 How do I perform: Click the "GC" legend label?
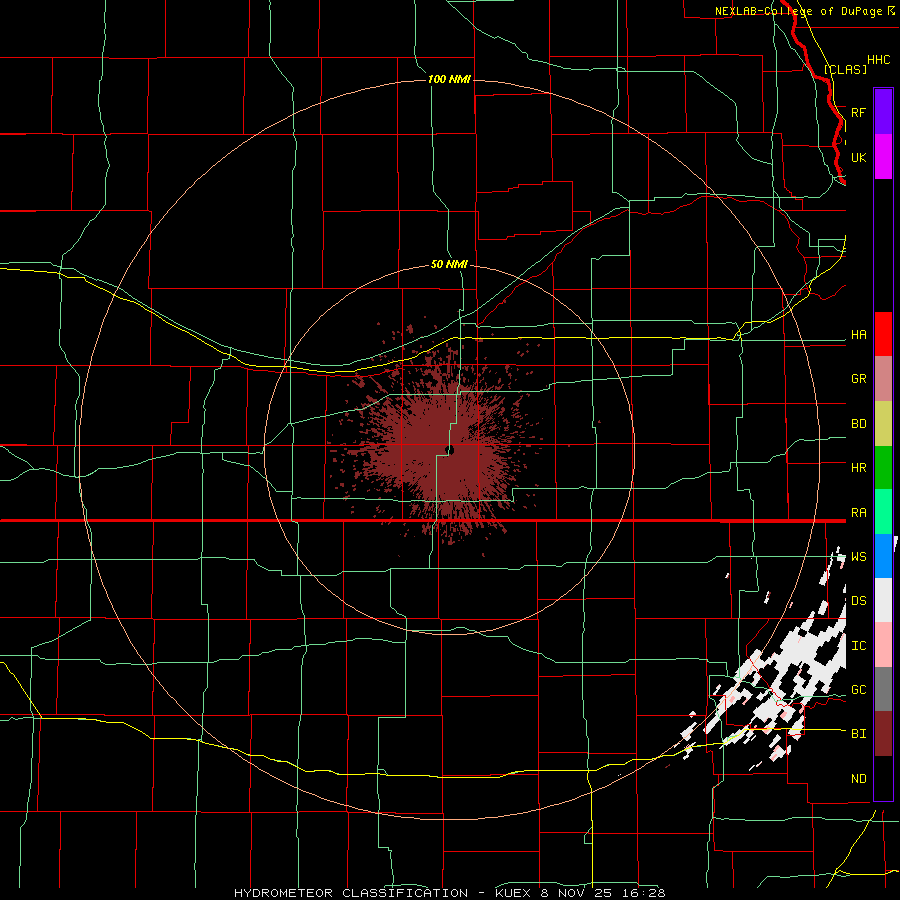pos(858,690)
